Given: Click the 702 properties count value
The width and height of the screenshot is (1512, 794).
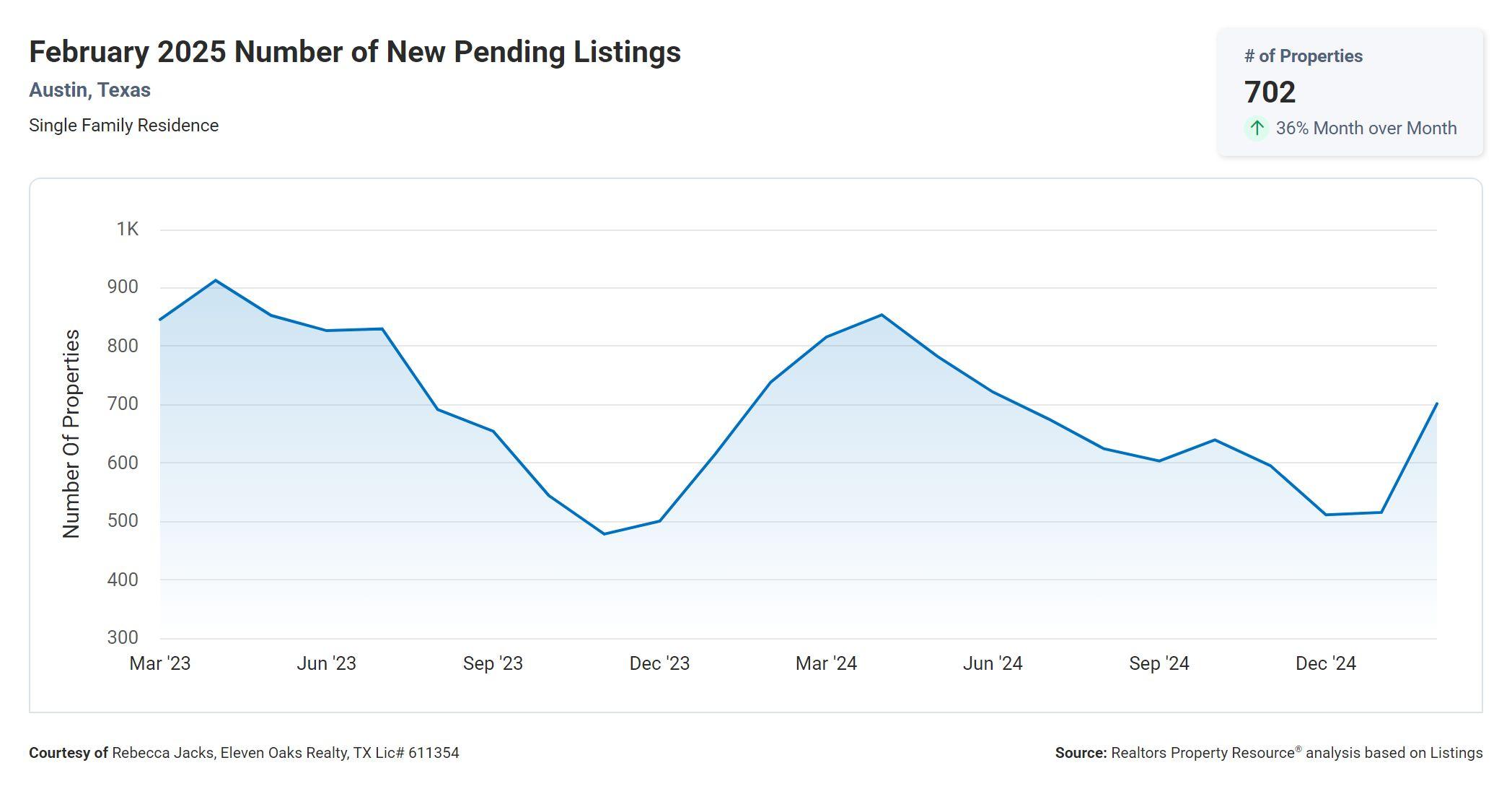Looking at the screenshot, I should coord(1270,92).
